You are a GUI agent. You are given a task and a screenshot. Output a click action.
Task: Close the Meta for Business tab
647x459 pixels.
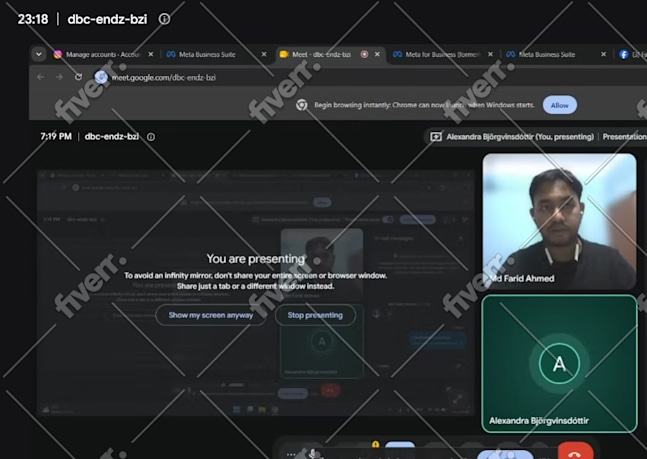click(x=490, y=54)
